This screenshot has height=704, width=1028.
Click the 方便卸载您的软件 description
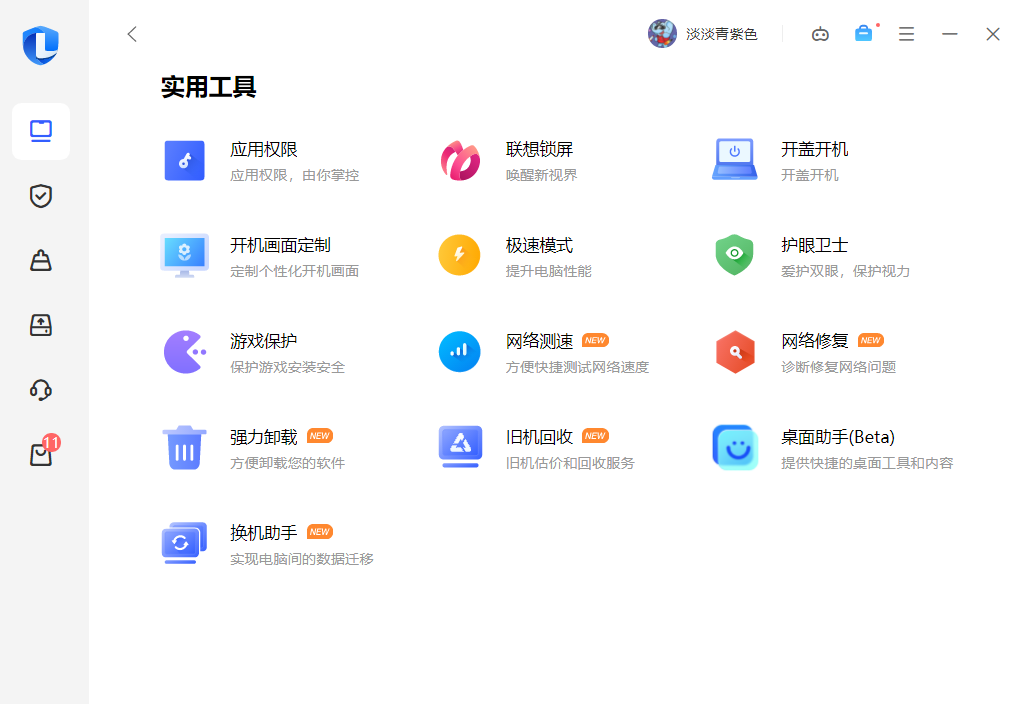[x=287, y=463]
